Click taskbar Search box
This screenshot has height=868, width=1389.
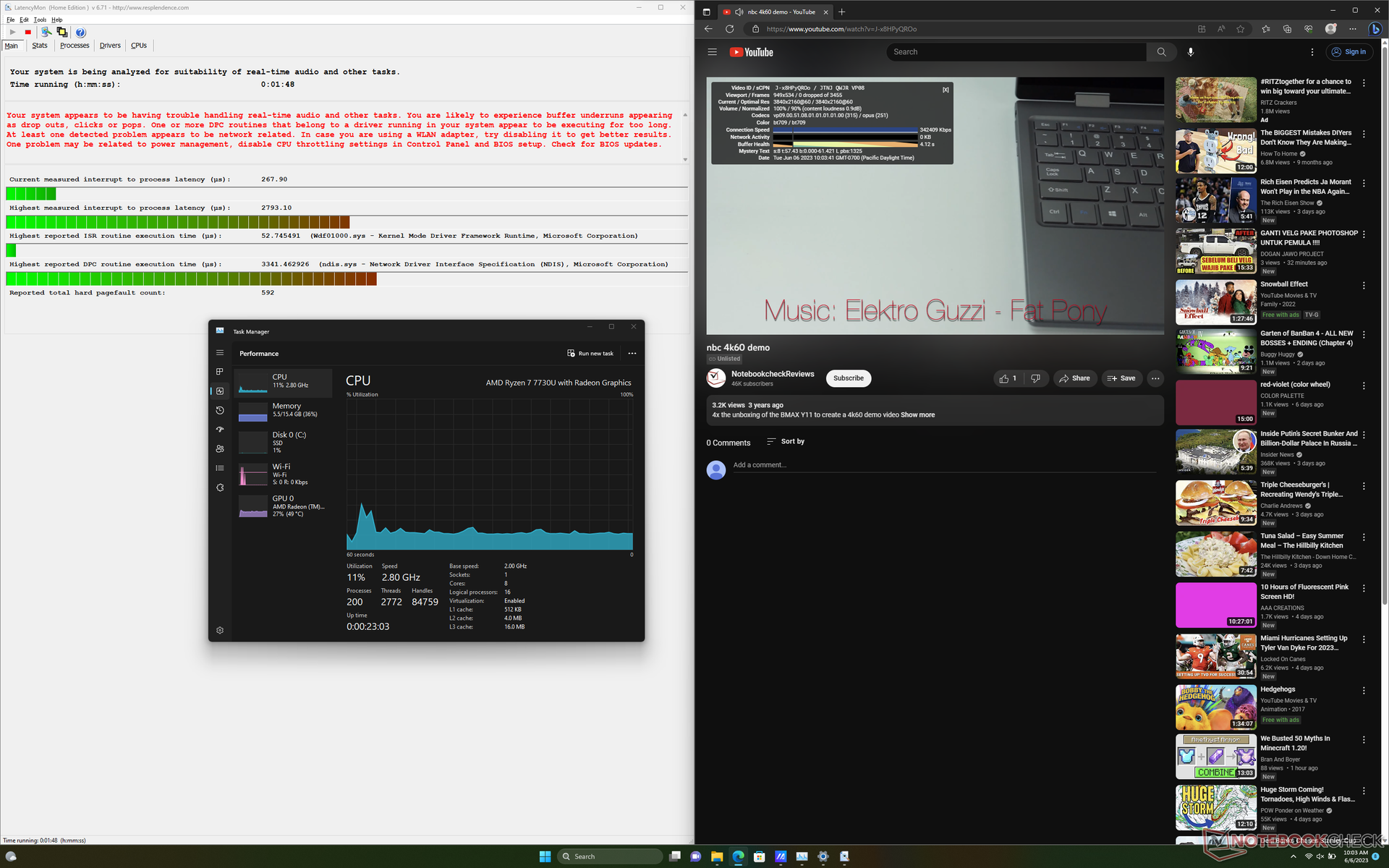(x=611, y=856)
